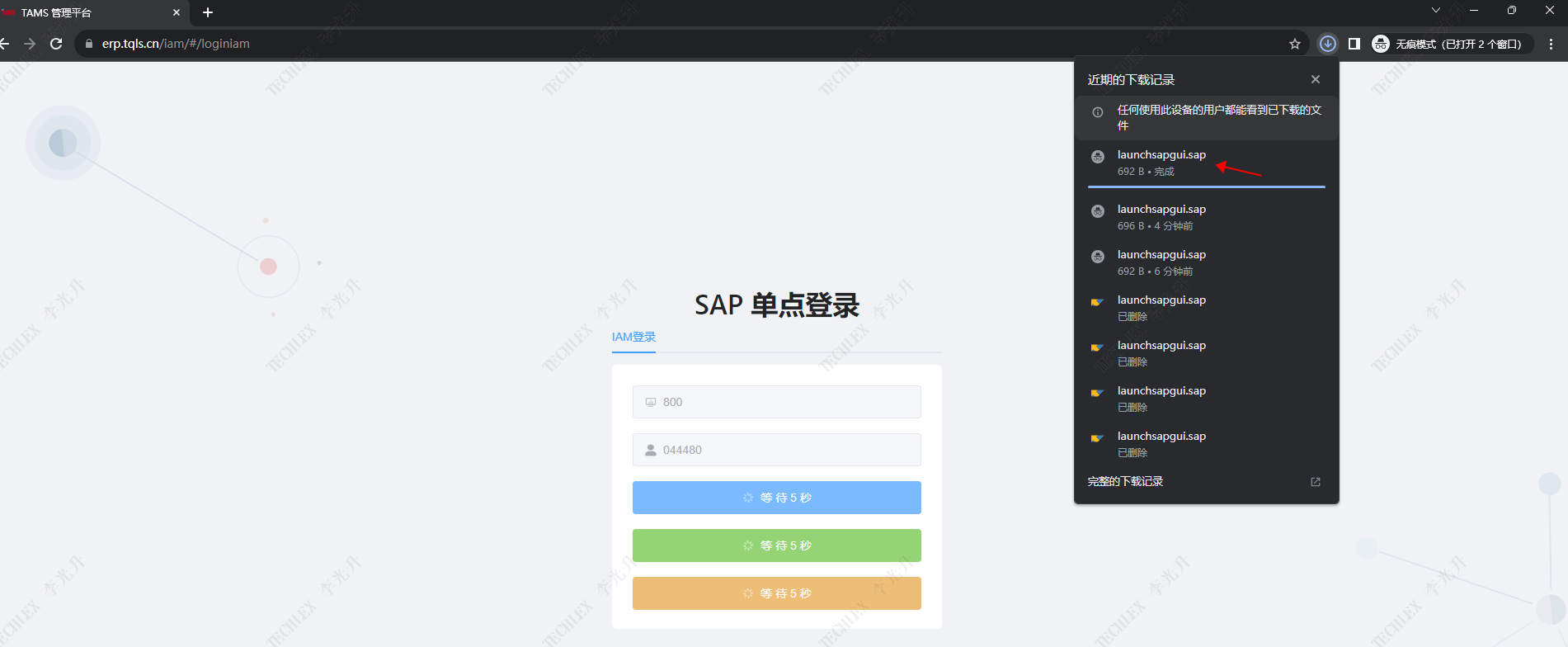
Task: Click the file icon of the 完成 download
Action: (x=1098, y=157)
